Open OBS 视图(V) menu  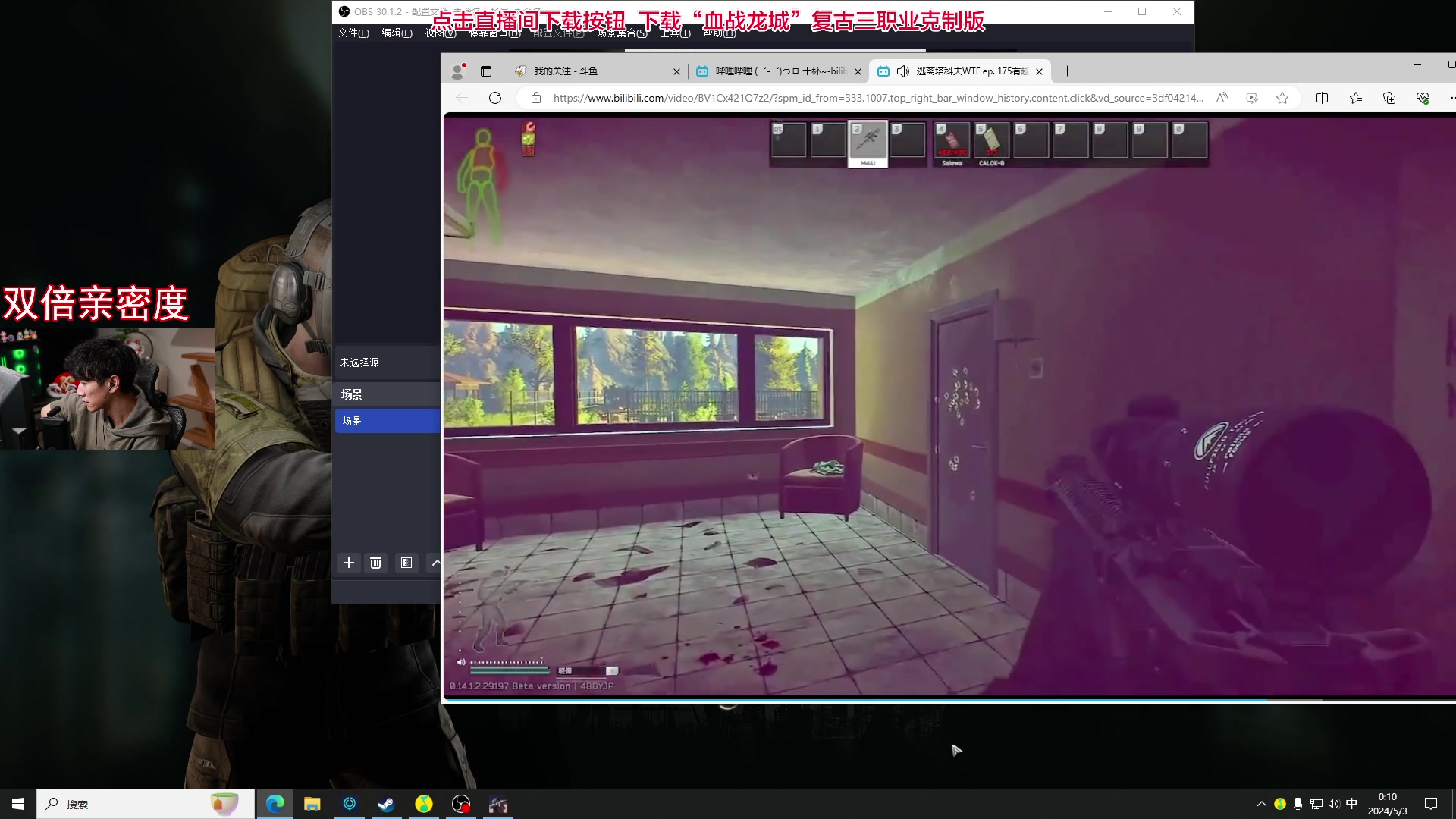[440, 33]
